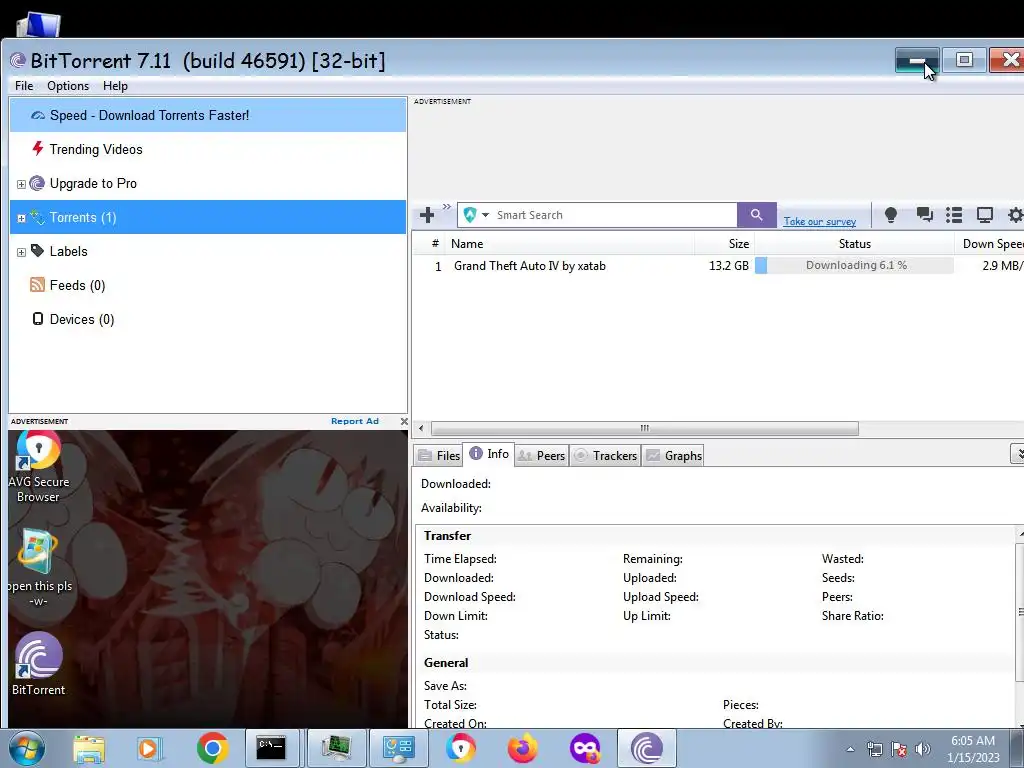Open the lightbulb tips icon
This screenshot has width=1024, height=768.
(890, 215)
